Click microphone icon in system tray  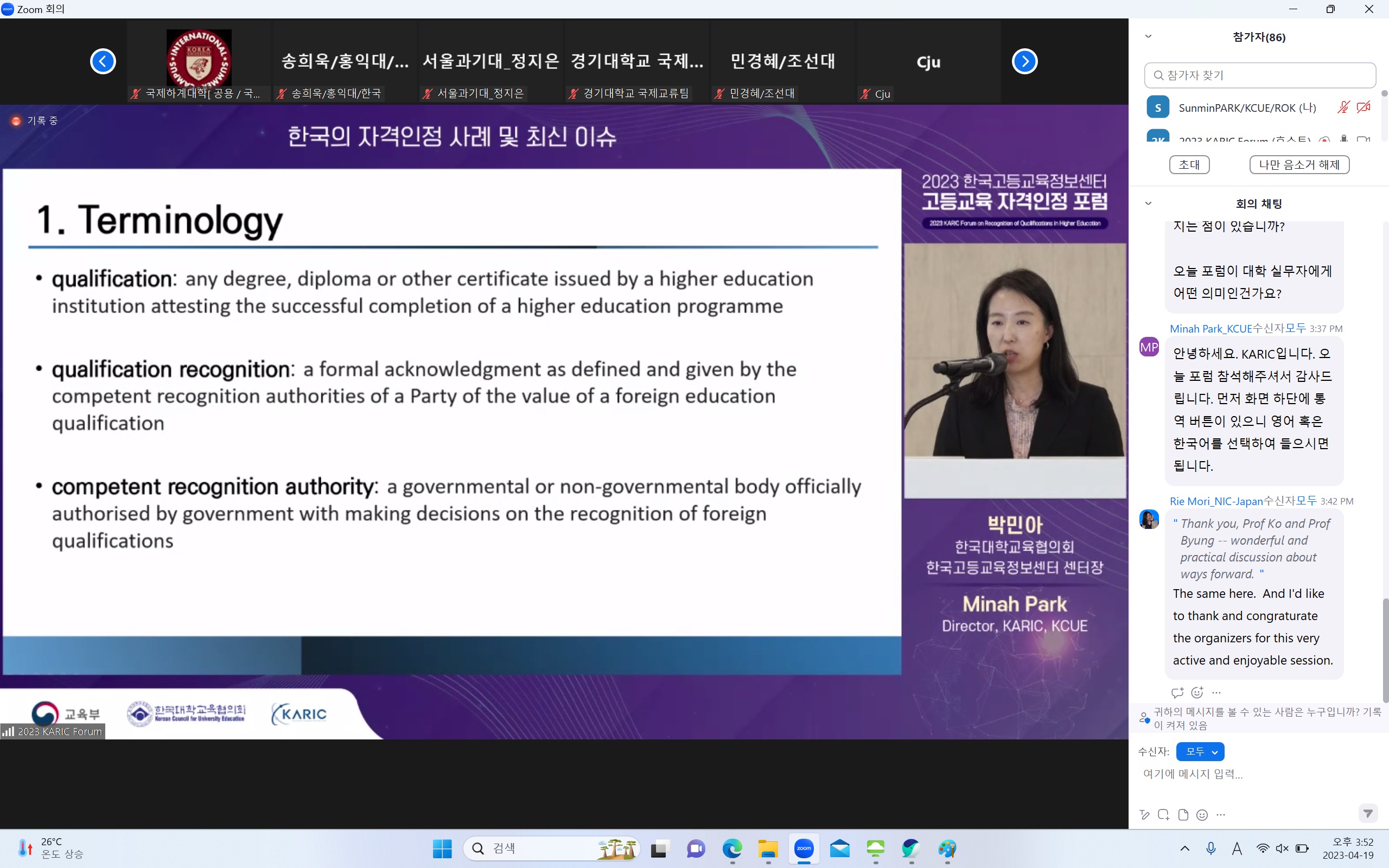pos(1211,848)
